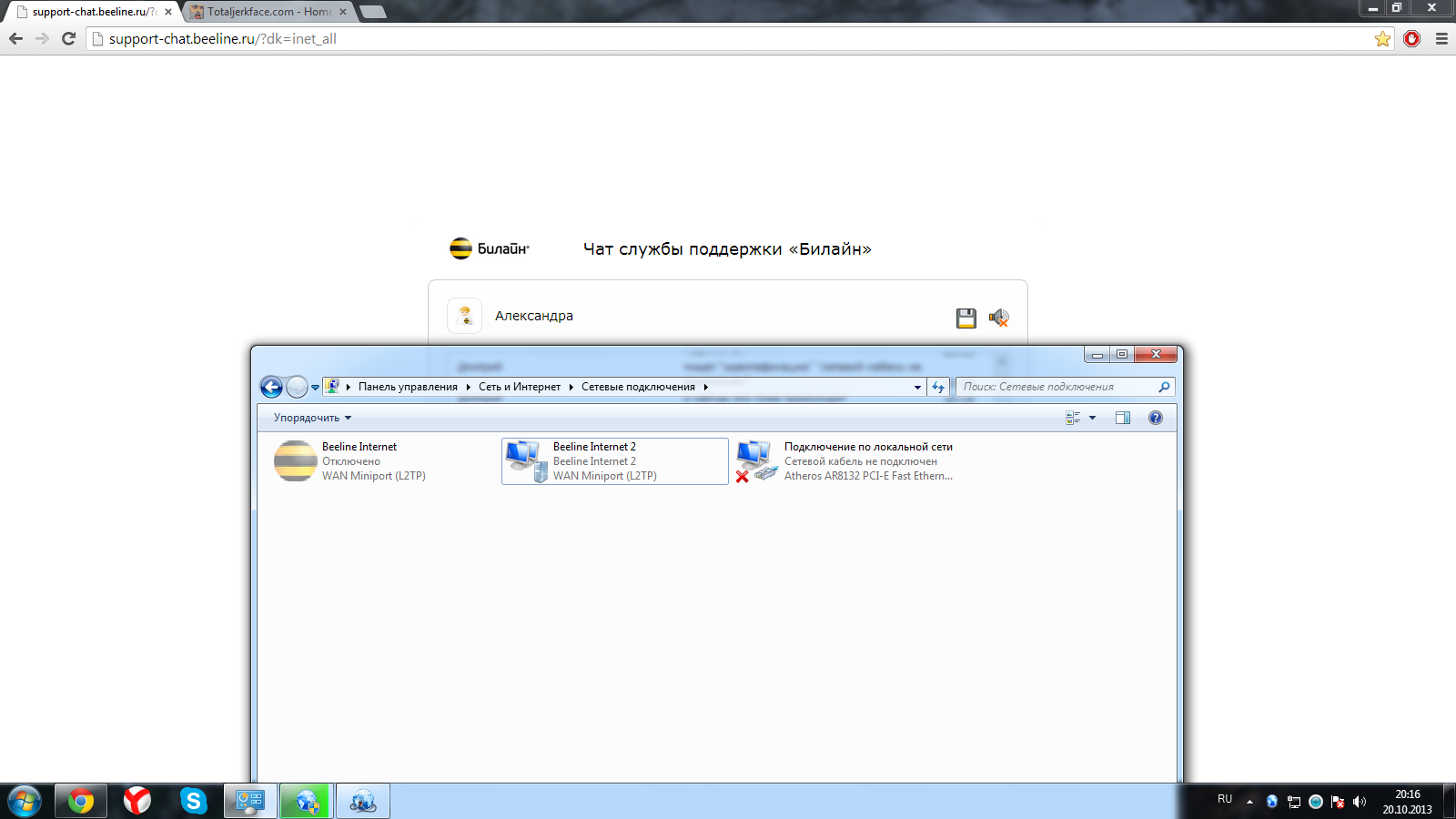Open 'Сетевые подключения' breadcrumb
This screenshot has height=819, width=1456.
pyautogui.click(x=638, y=387)
